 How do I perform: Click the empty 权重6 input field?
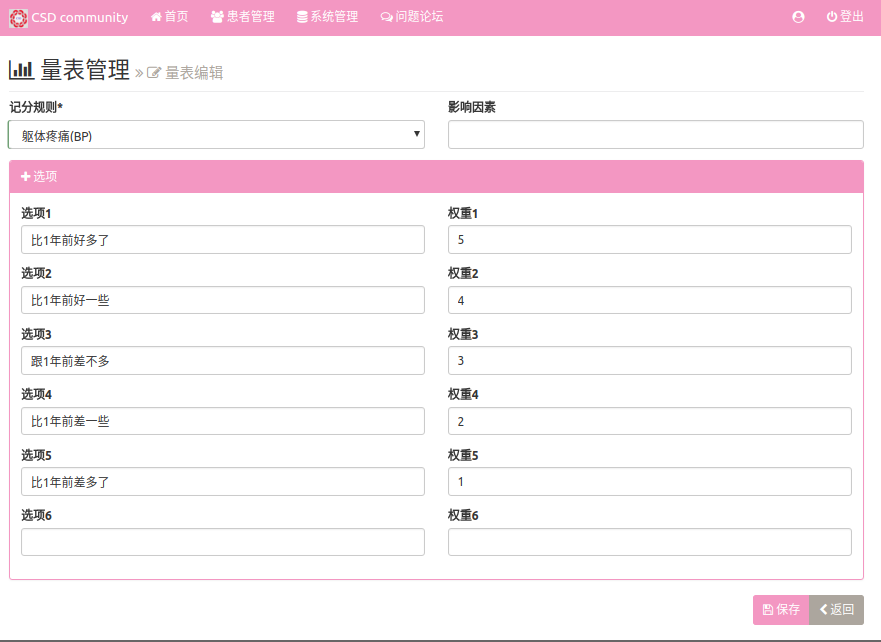(649, 542)
